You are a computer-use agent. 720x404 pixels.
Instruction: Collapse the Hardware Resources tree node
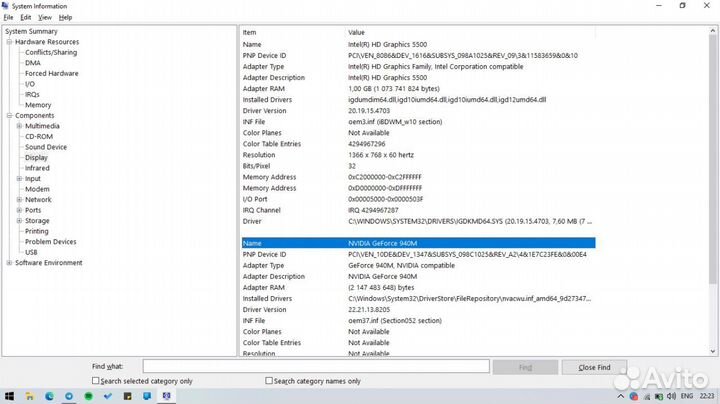tap(9, 42)
